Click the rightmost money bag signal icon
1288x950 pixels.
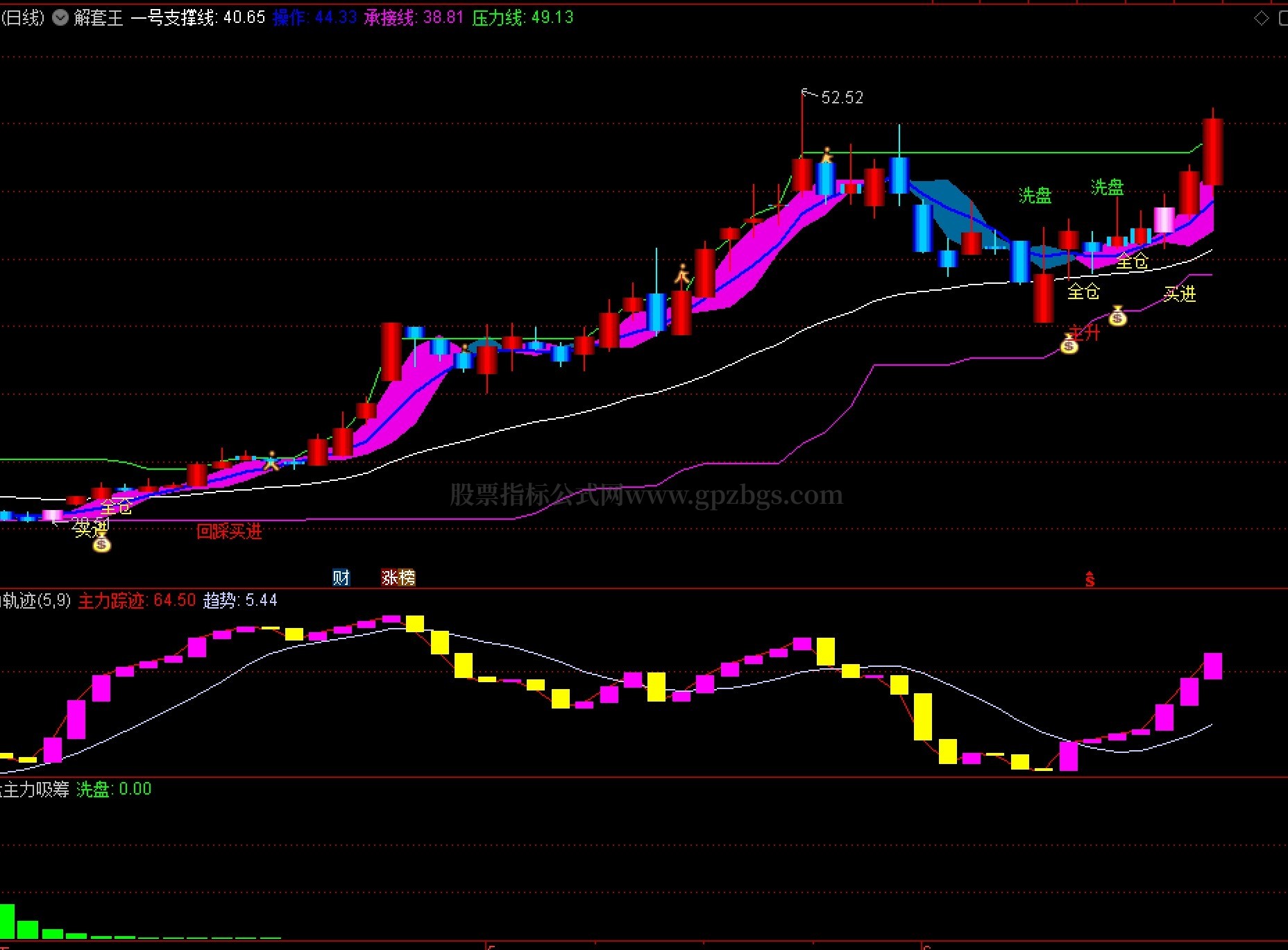[1117, 316]
